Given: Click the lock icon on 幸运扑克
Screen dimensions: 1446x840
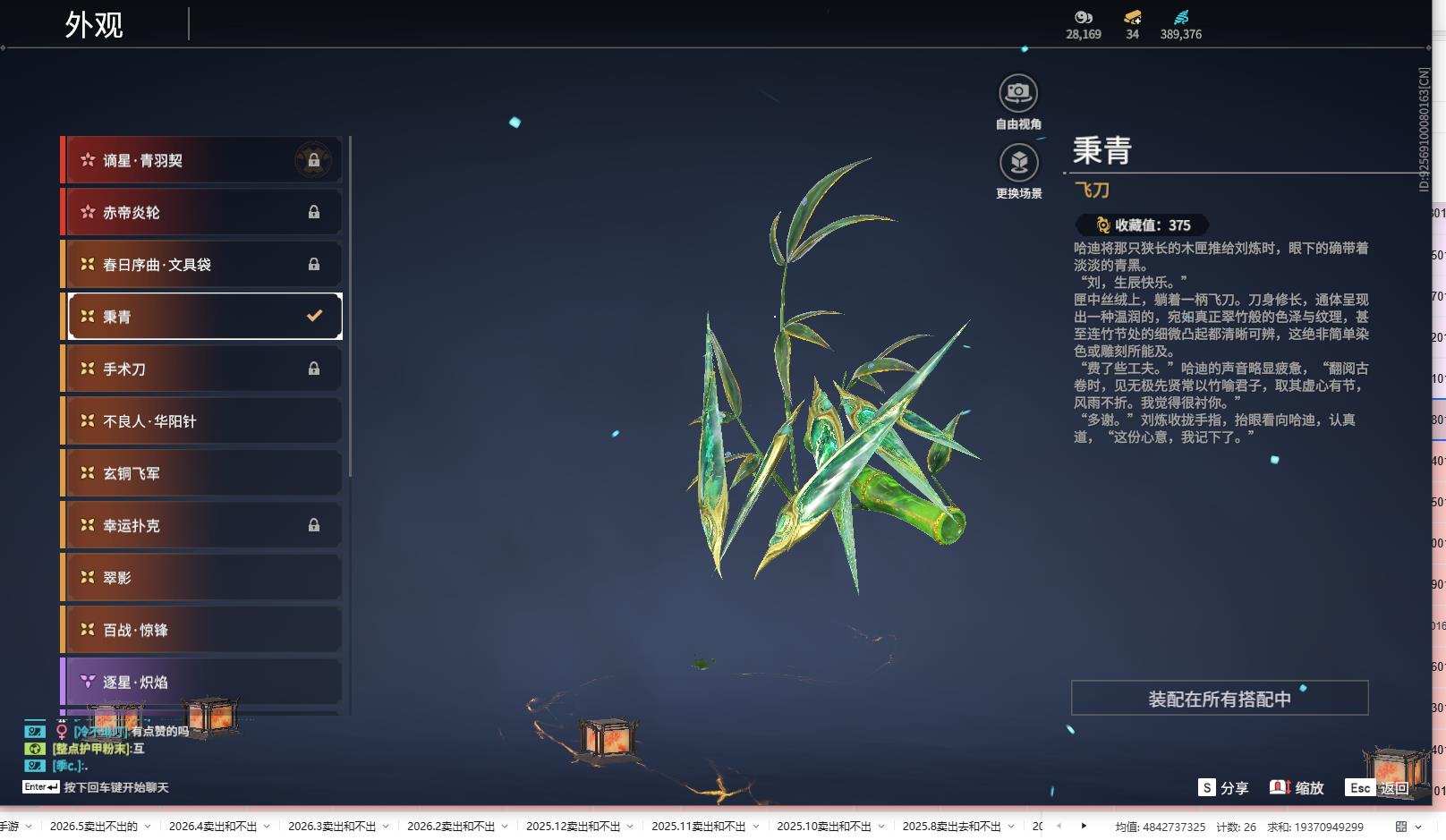Looking at the screenshot, I should coord(314,525).
